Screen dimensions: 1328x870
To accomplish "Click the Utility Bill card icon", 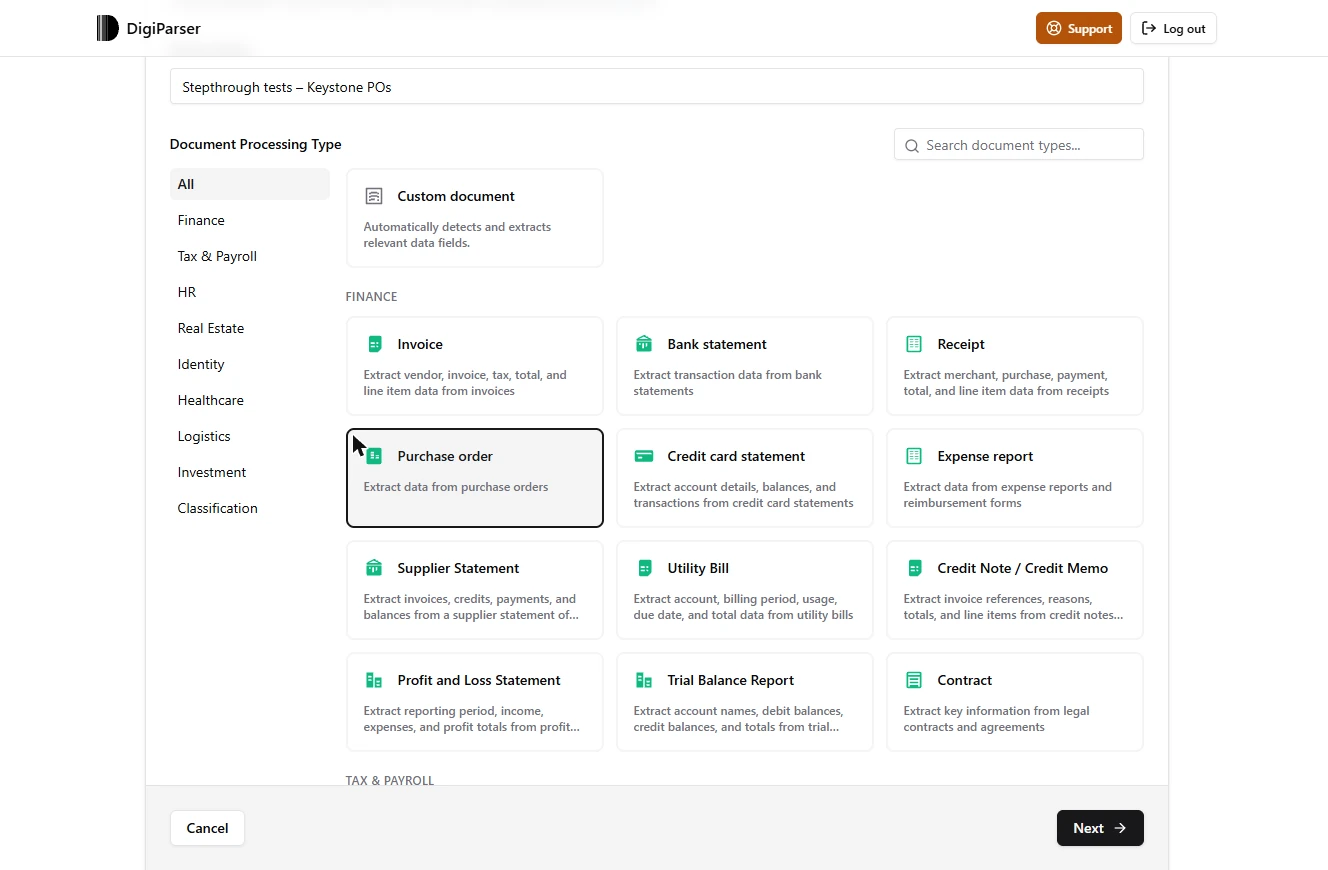I will [x=644, y=568].
